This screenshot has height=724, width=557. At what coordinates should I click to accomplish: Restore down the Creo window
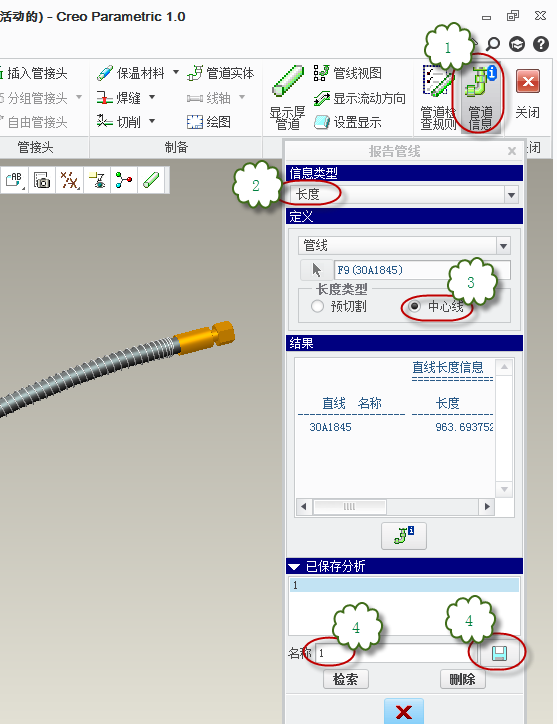point(513,16)
